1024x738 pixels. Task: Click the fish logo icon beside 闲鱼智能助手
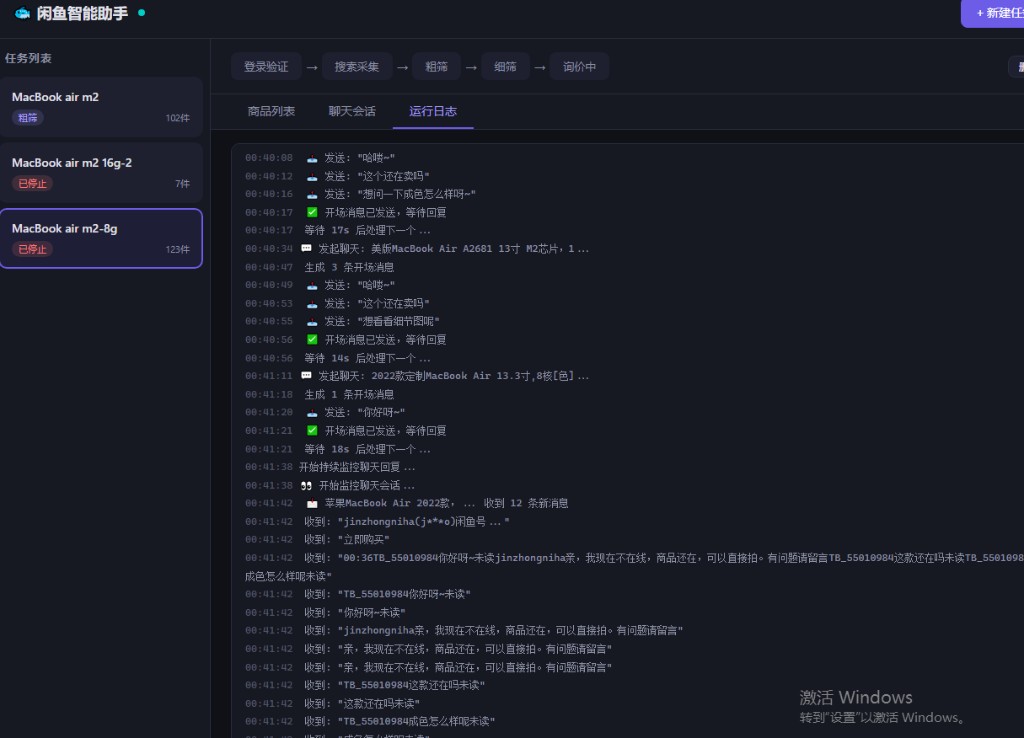coord(22,13)
